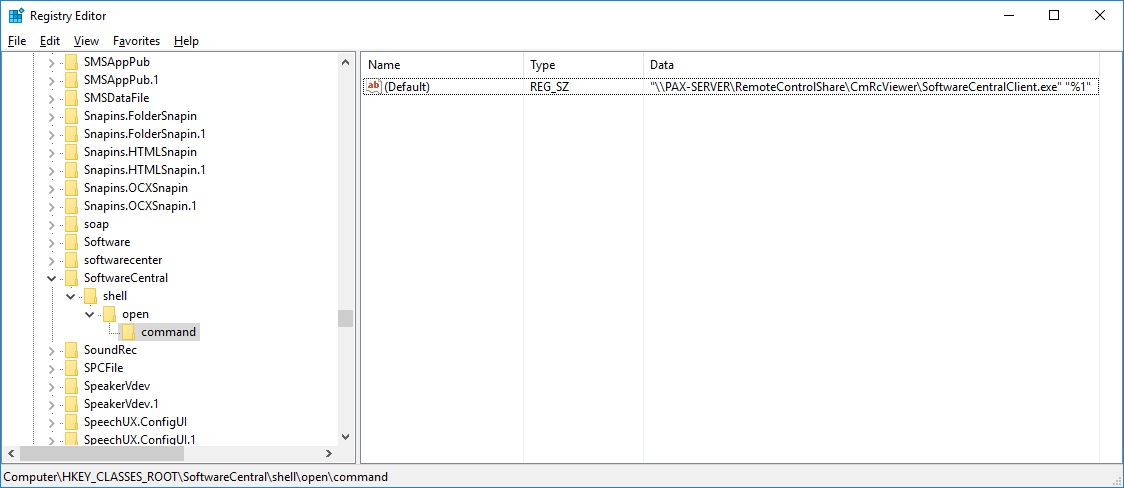The height and width of the screenshot is (488, 1124).
Task: Expand the SpeakerVdev key
Action: (x=52, y=386)
